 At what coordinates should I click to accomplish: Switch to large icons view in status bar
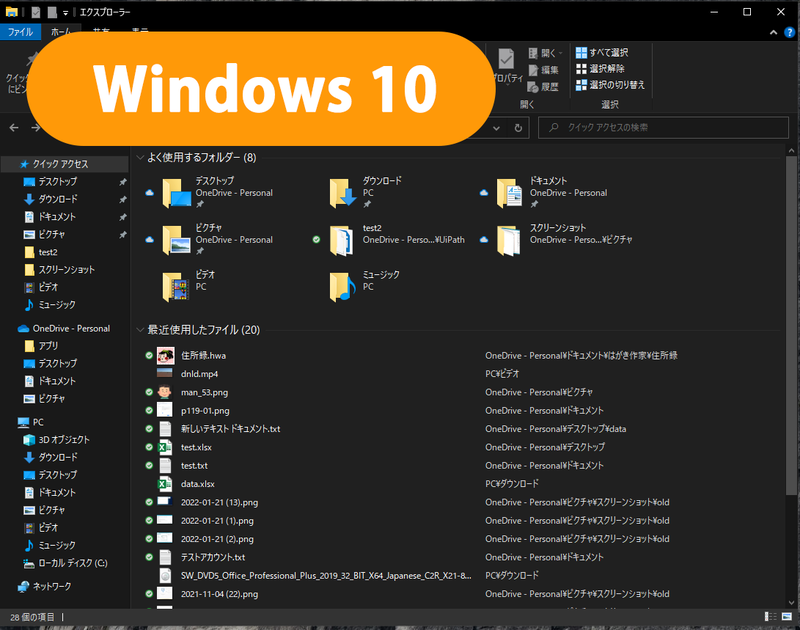[787, 617]
